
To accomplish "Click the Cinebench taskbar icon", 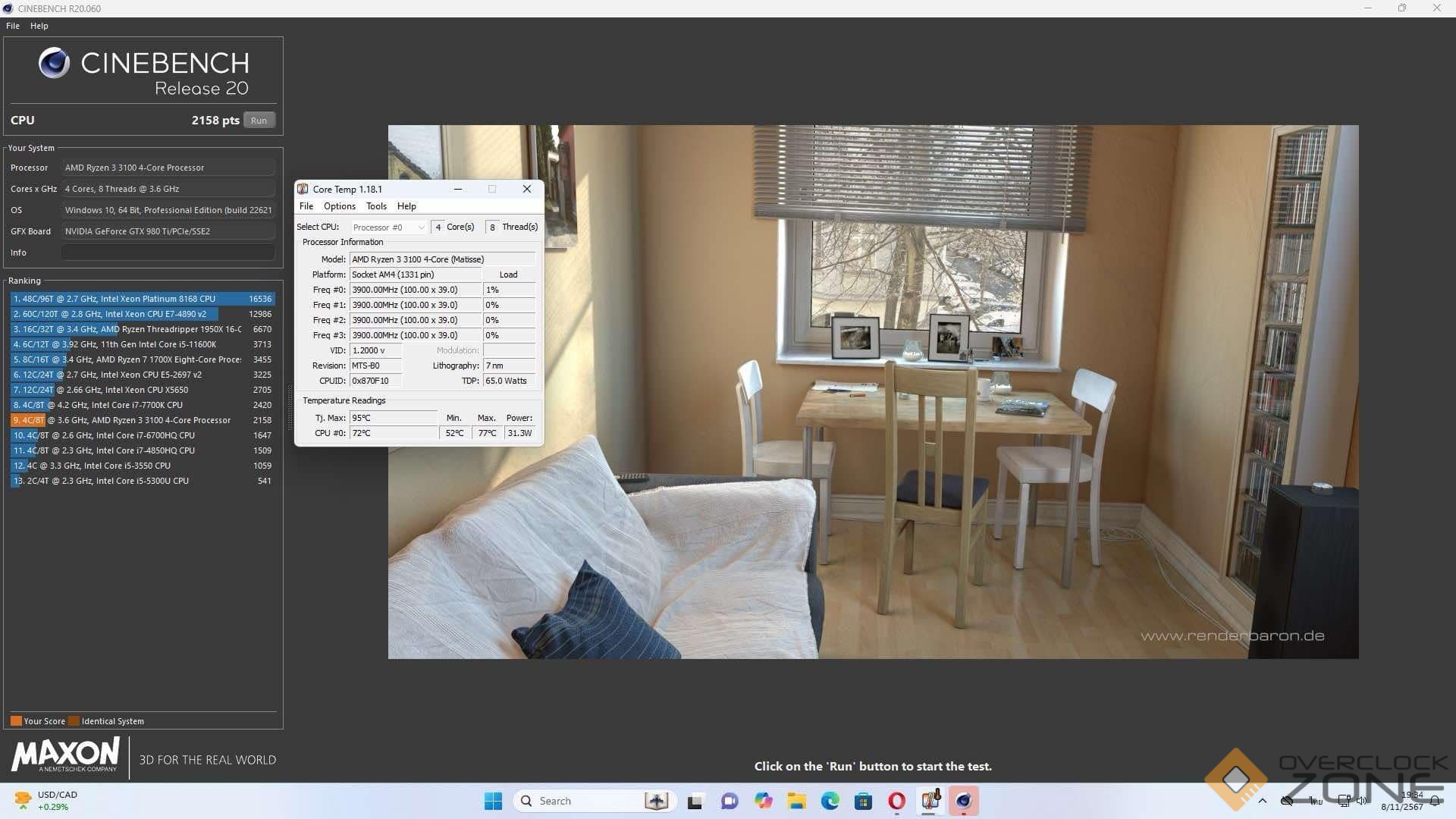I will point(963,801).
